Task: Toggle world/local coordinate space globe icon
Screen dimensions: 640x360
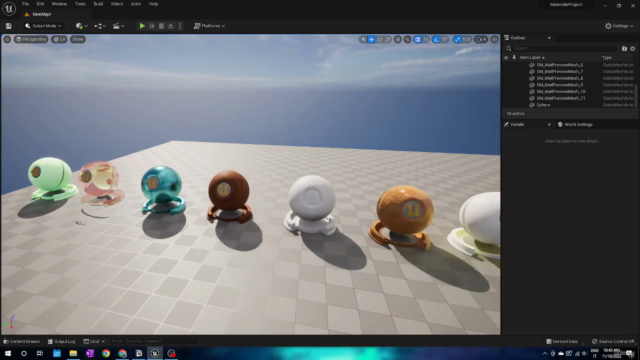Action: click(x=398, y=40)
